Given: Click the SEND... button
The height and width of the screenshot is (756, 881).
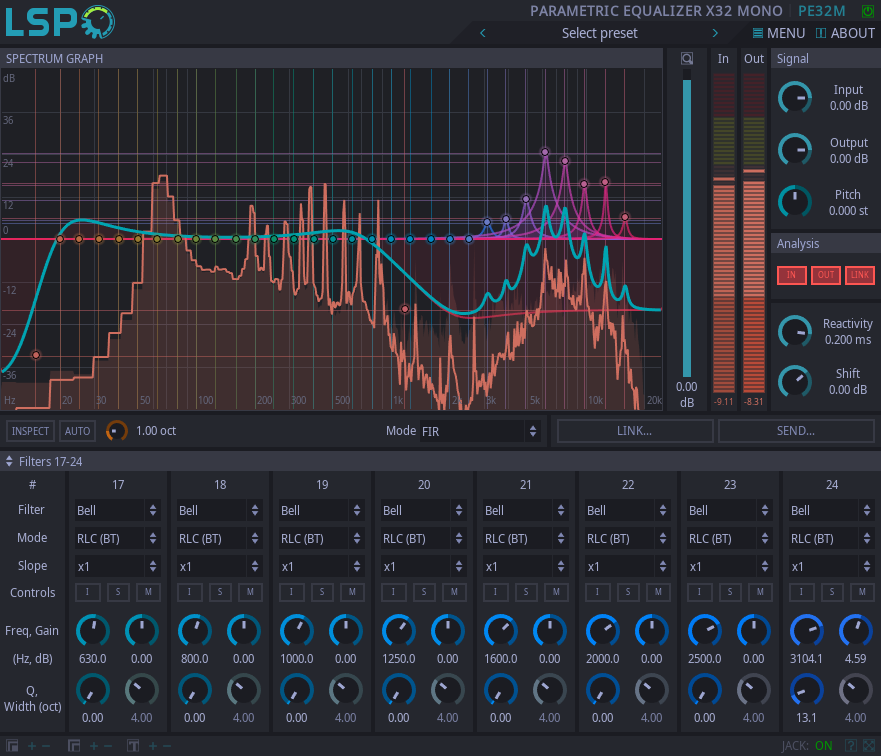Looking at the screenshot, I should (x=796, y=430).
